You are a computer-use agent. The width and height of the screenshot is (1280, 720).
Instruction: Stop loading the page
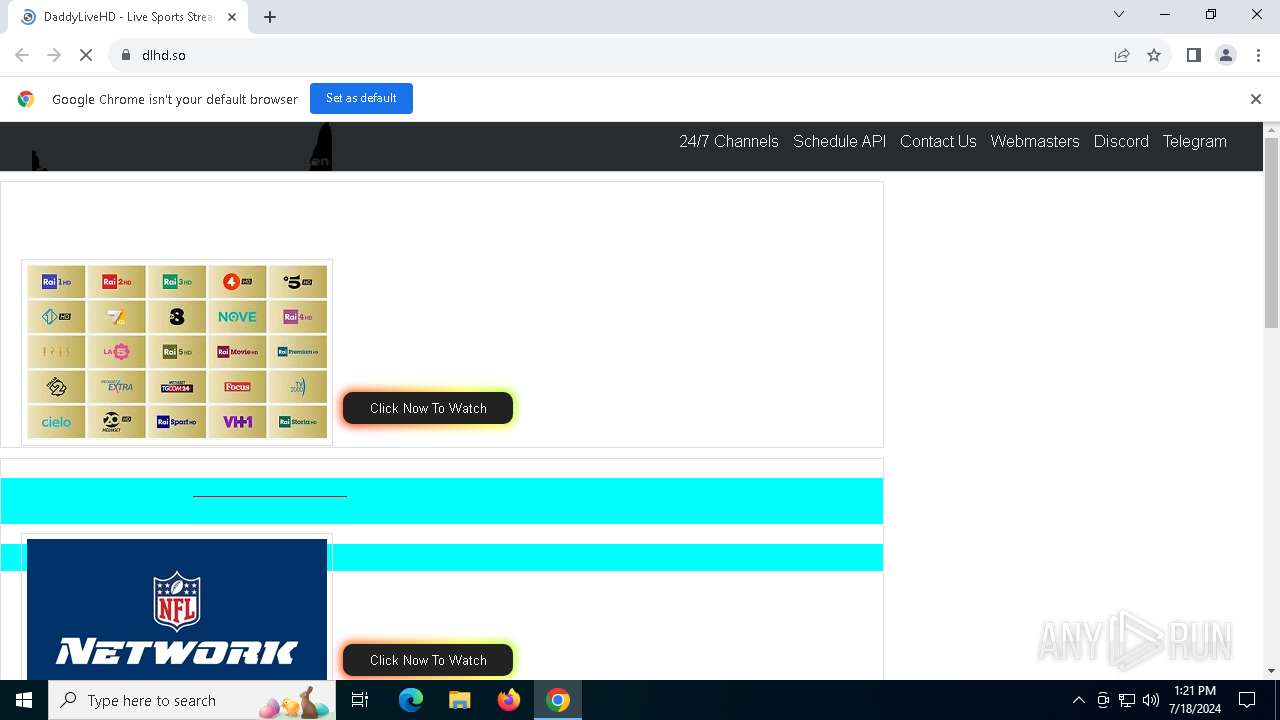pyautogui.click(x=86, y=55)
